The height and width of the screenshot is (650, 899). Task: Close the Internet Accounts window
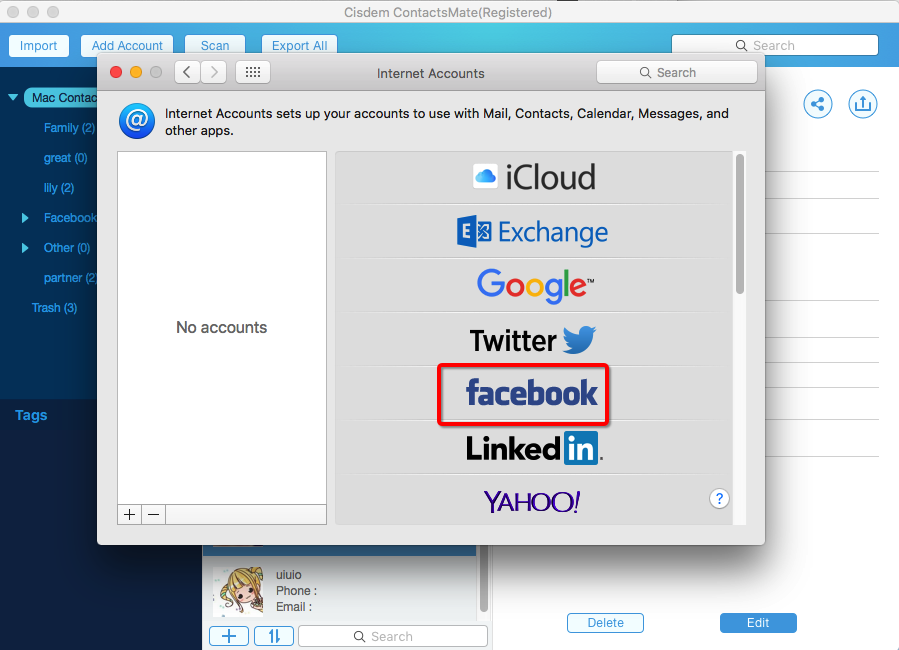click(x=116, y=72)
